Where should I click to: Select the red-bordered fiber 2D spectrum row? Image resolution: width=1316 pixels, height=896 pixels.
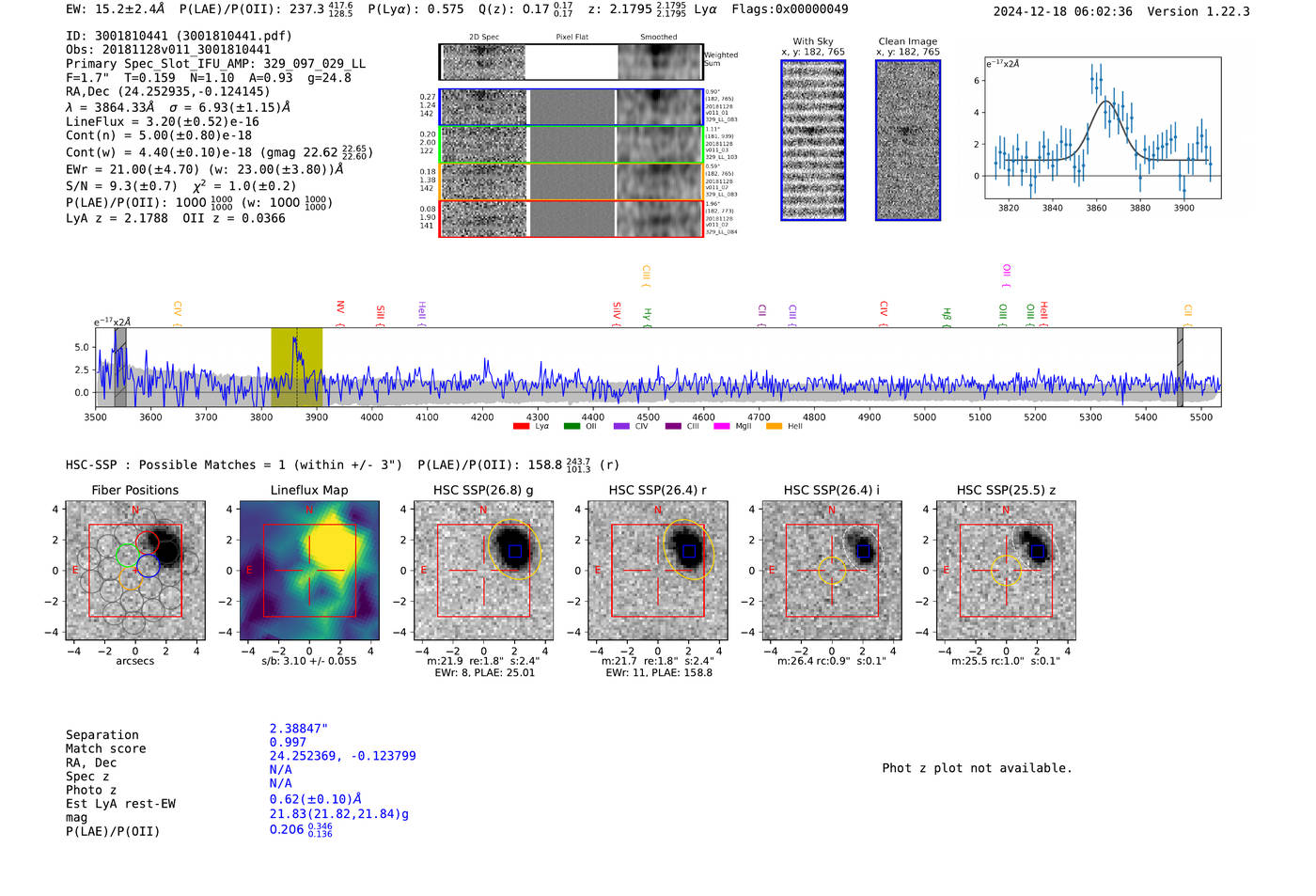coord(571,218)
